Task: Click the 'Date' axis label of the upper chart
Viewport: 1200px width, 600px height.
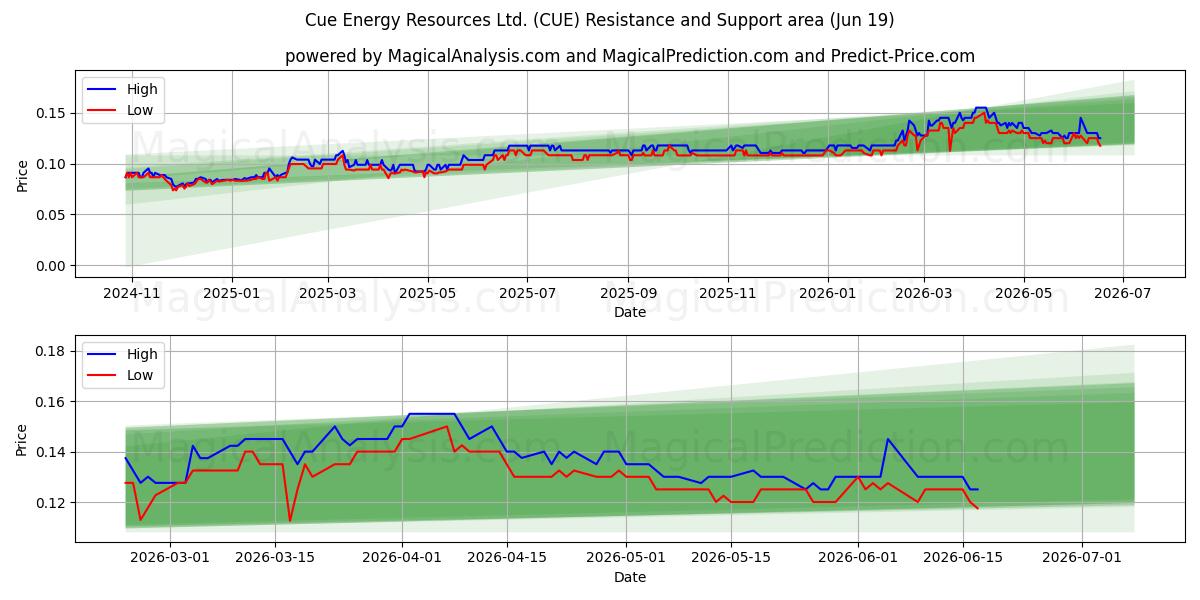Action: pos(630,312)
